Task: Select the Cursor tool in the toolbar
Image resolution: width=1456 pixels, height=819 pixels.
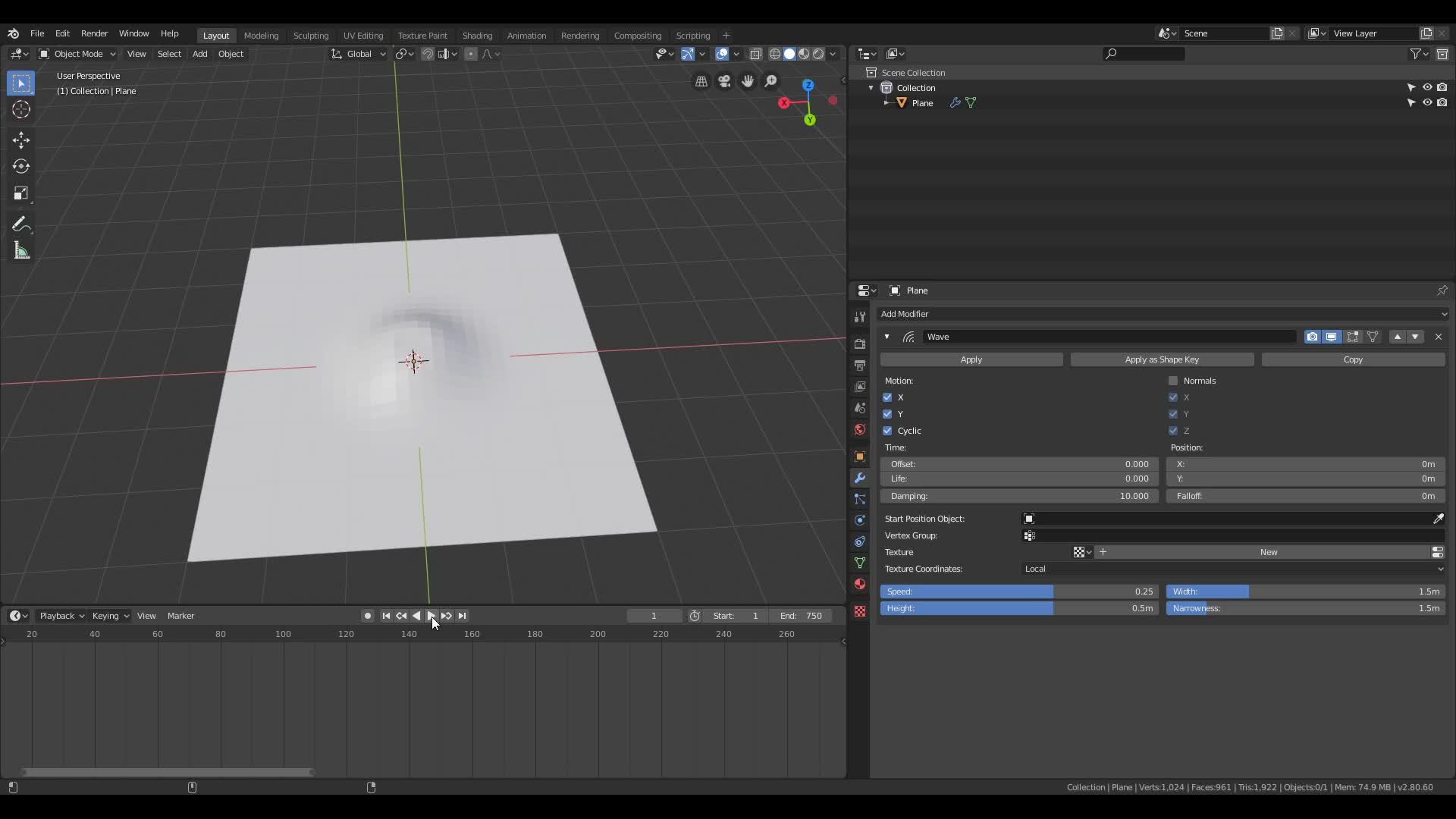Action: tap(20, 109)
